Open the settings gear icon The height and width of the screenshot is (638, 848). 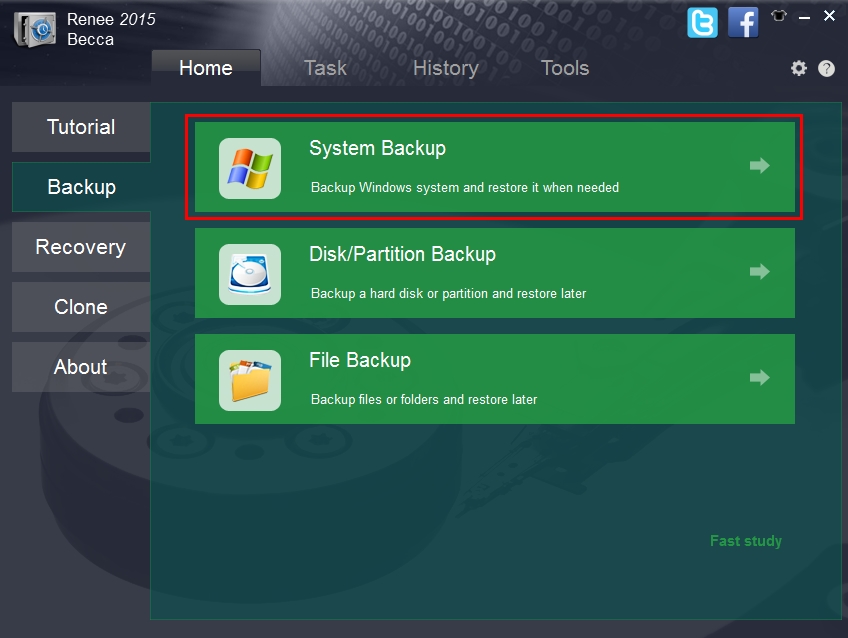point(798,68)
